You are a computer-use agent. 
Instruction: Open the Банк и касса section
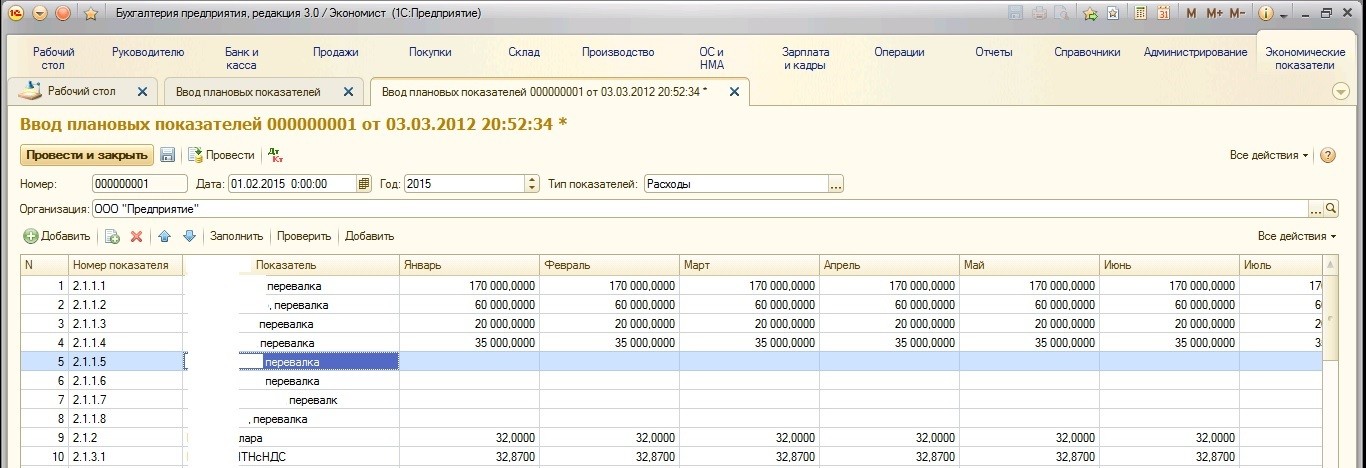[241, 58]
